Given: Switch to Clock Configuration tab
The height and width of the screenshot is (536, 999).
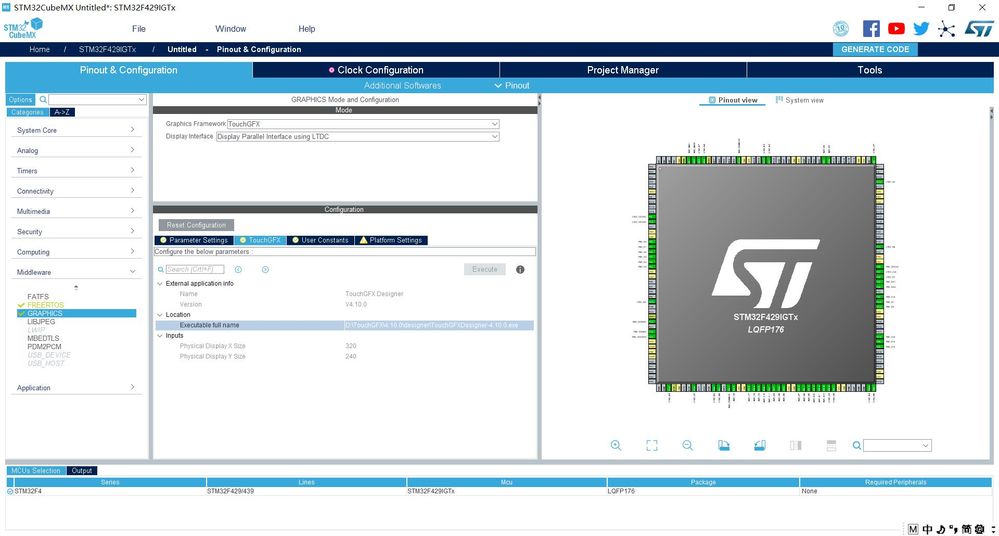Looking at the screenshot, I should click(376, 70).
